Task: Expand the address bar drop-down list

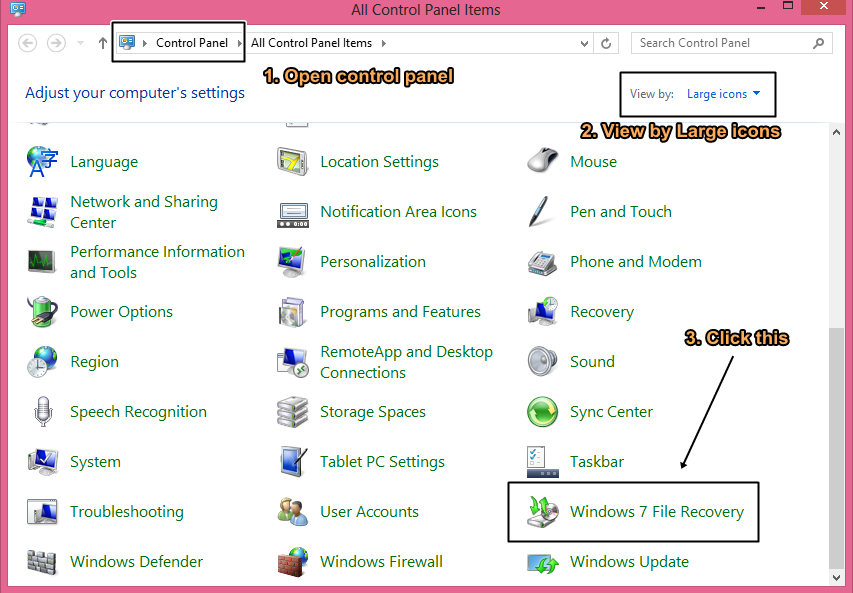Action: (x=582, y=43)
